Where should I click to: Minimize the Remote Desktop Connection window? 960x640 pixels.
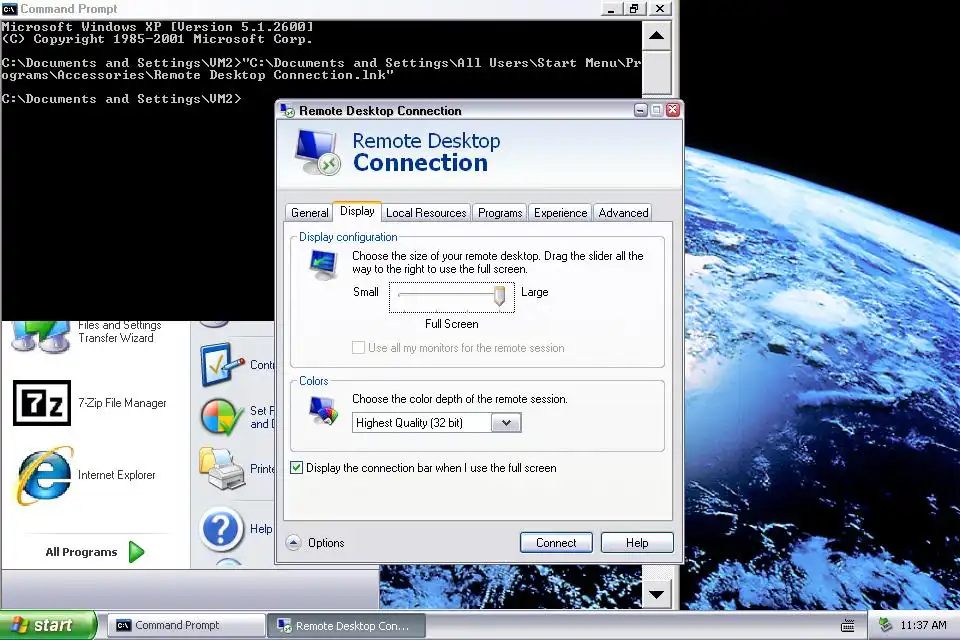(640, 110)
